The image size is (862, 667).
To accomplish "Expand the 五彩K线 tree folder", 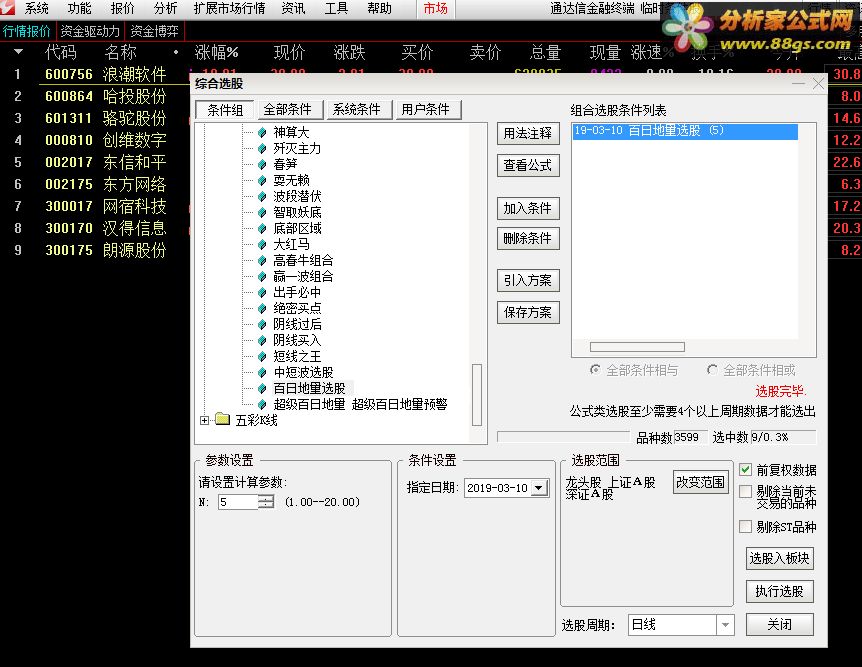I will pos(205,420).
